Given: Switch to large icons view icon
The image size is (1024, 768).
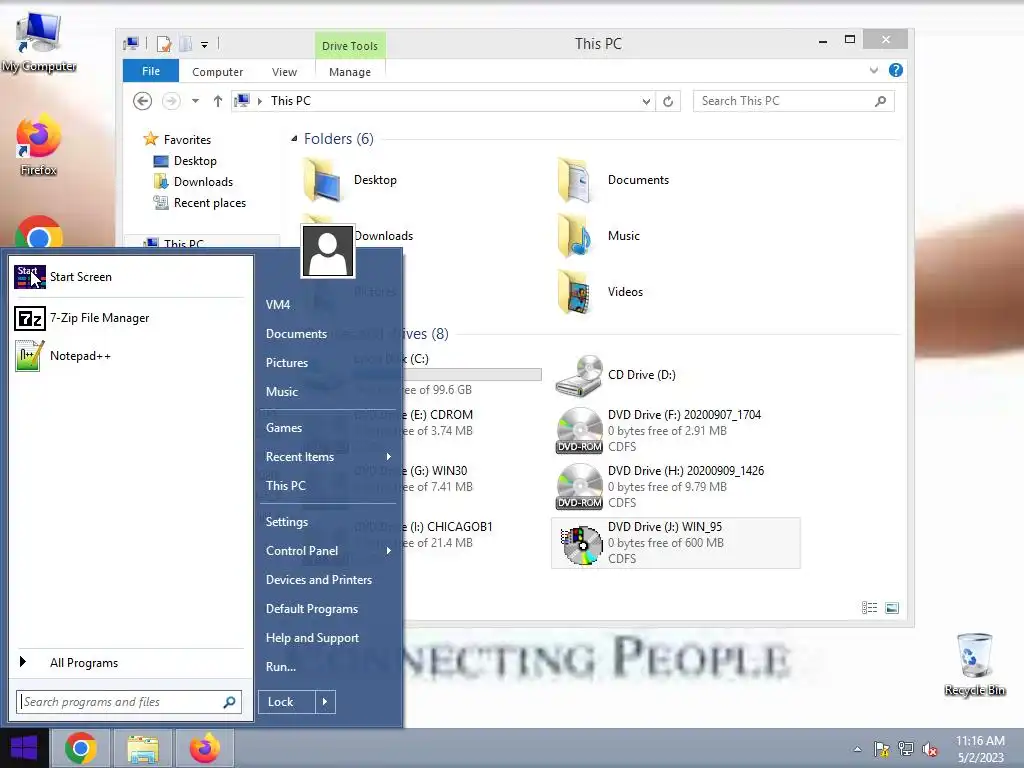Looking at the screenshot, I should click(891, 608).
